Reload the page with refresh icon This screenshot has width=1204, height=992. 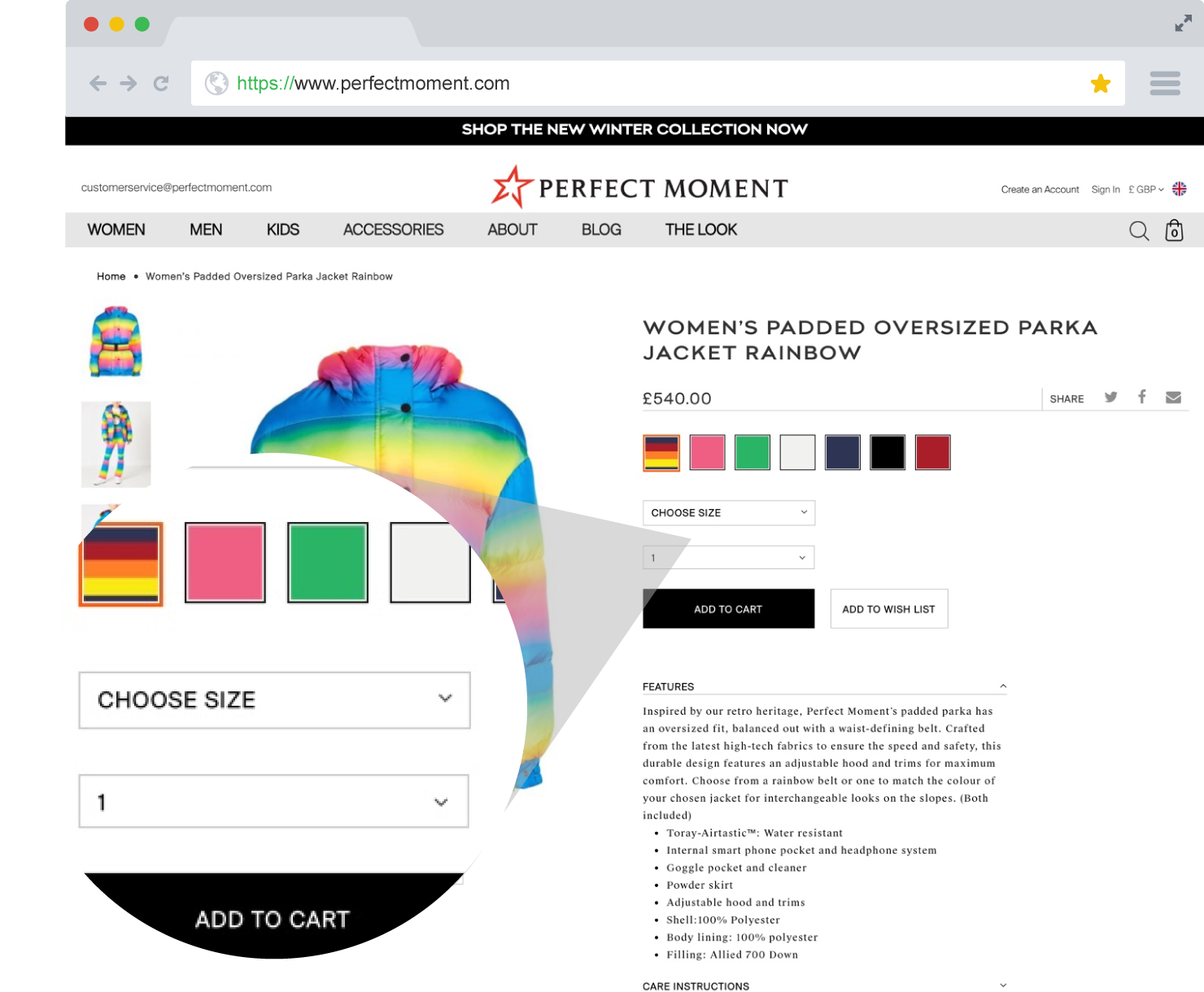pyautogui.click(x=161, y=83)
